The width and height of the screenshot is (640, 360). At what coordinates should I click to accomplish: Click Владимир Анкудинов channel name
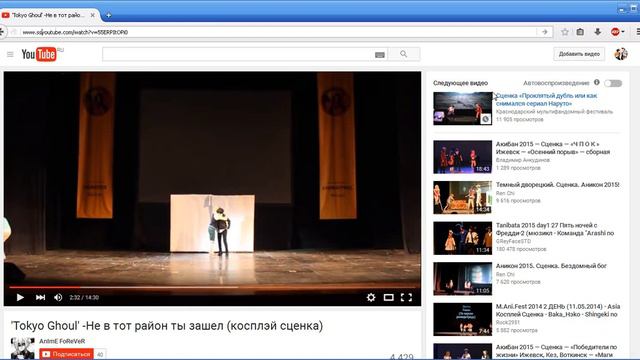click(522, 160)
